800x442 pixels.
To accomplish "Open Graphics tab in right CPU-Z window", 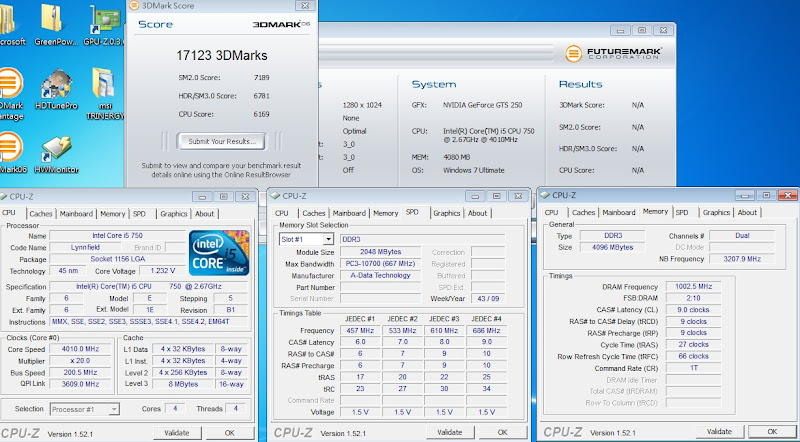I will coord(716,212).
